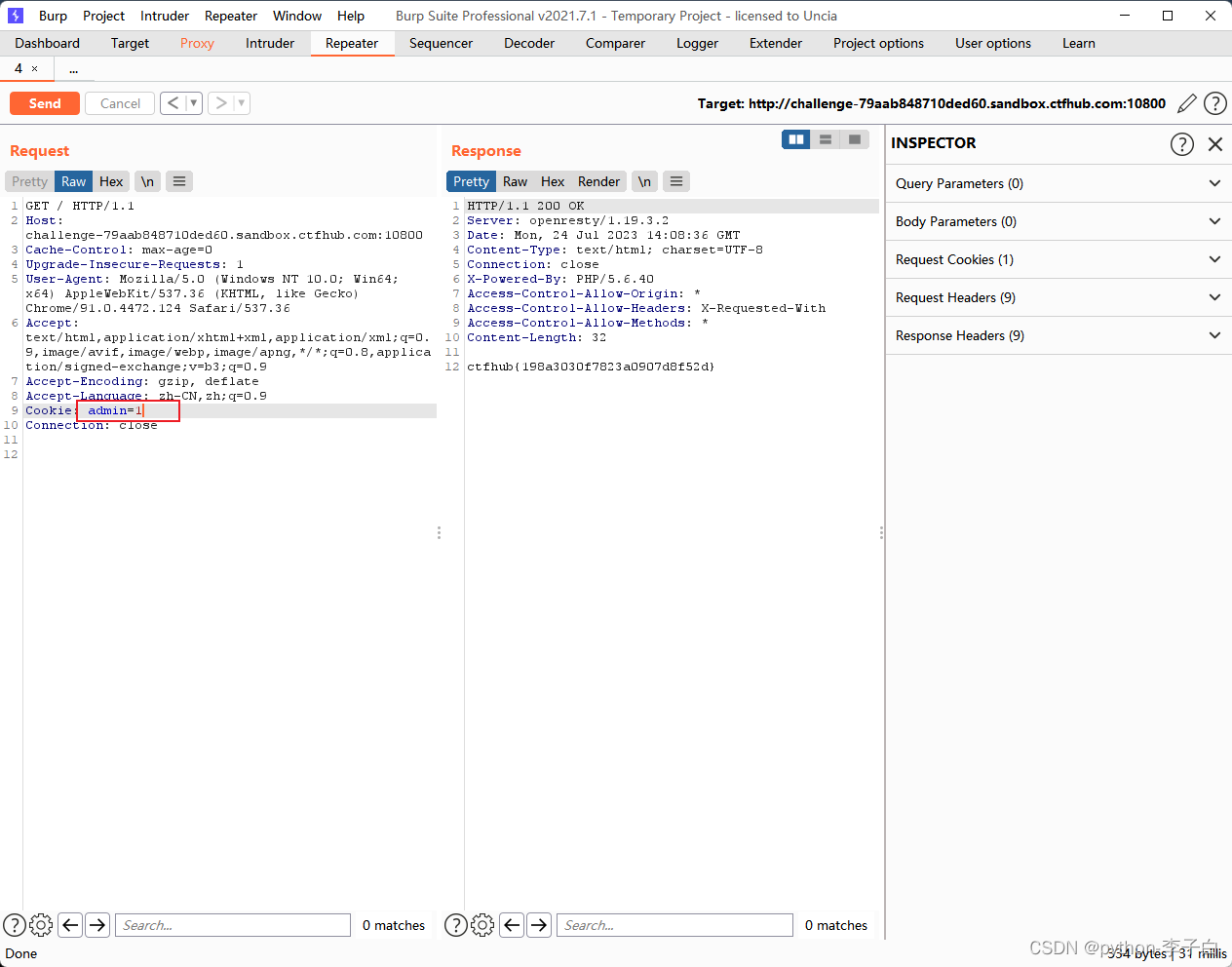
Task: Click next match arrow in Response search bar
Action: [x=539, y=924]
